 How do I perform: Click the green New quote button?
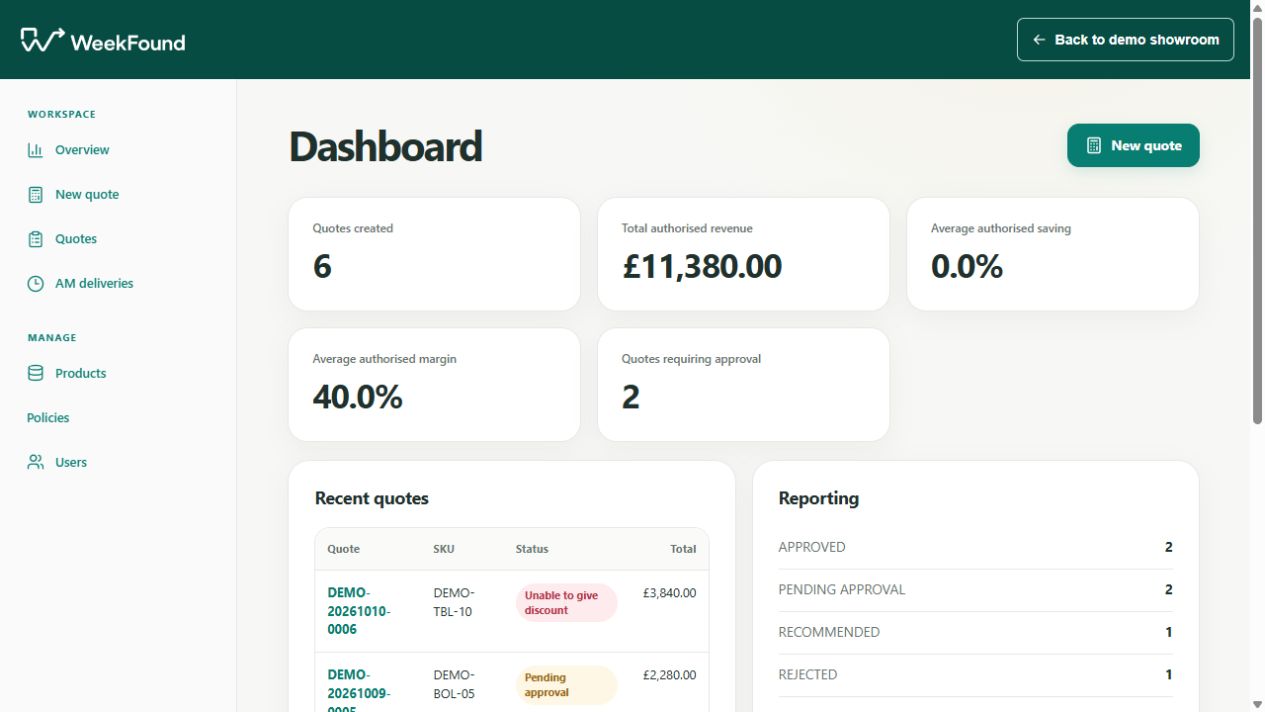click(1133, 146)
